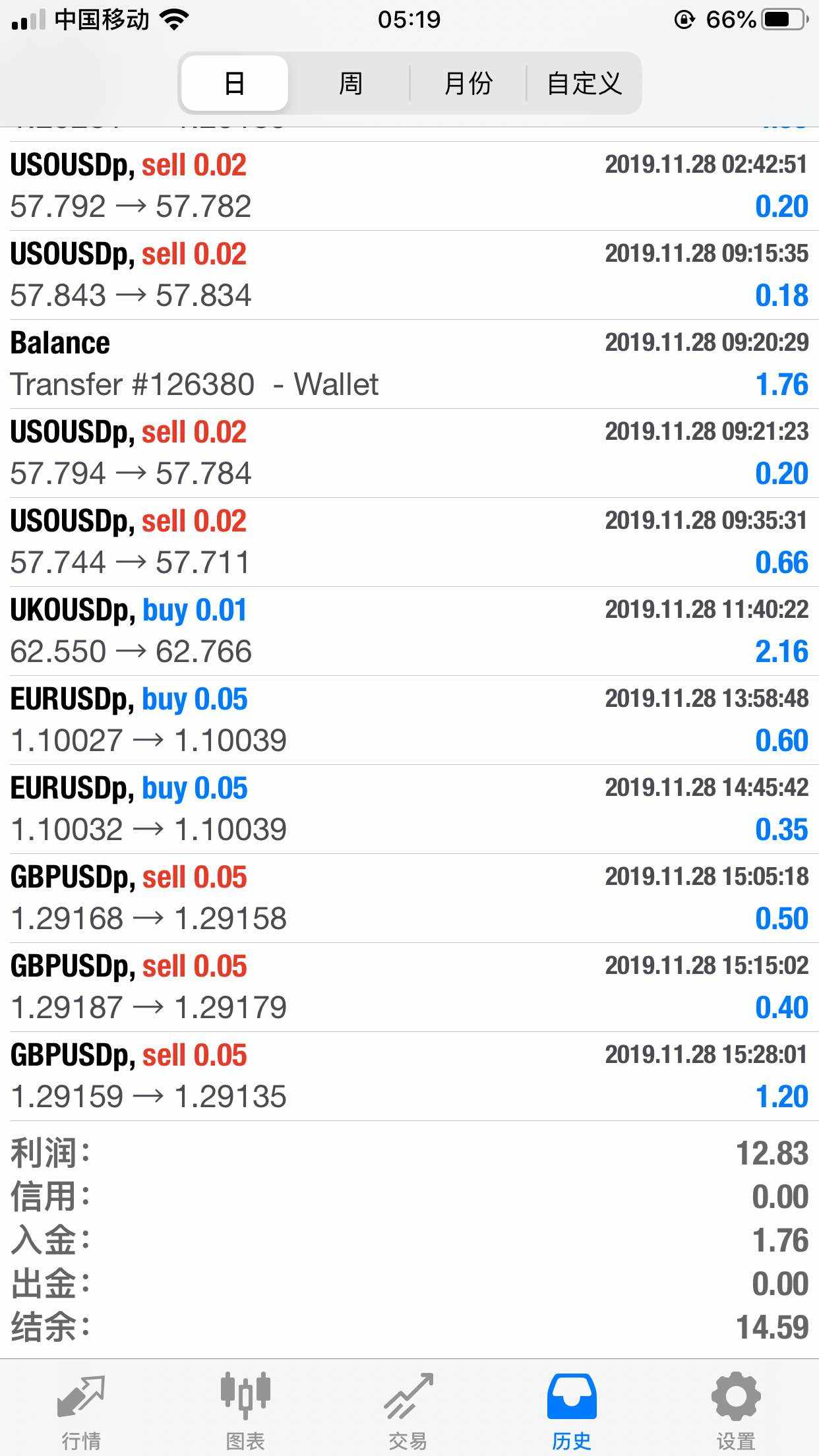Select EURUSDp trade closed at 13:58:48
Viewport: 819px width, 1456px height.
(409, 720)
